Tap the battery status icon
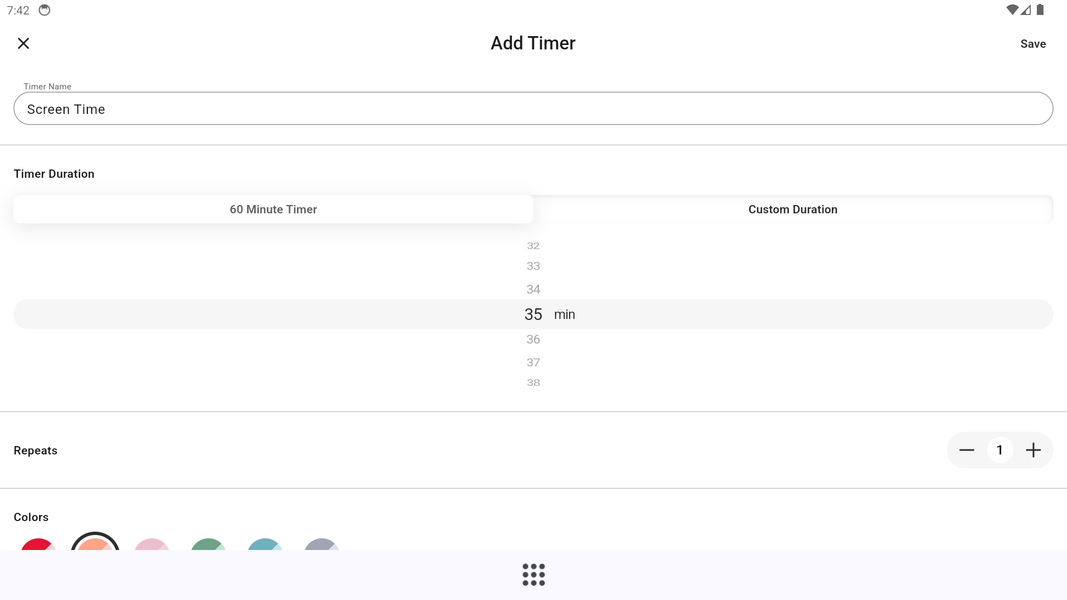This screenshot has width=1067, height=600. coord(1040,10)
